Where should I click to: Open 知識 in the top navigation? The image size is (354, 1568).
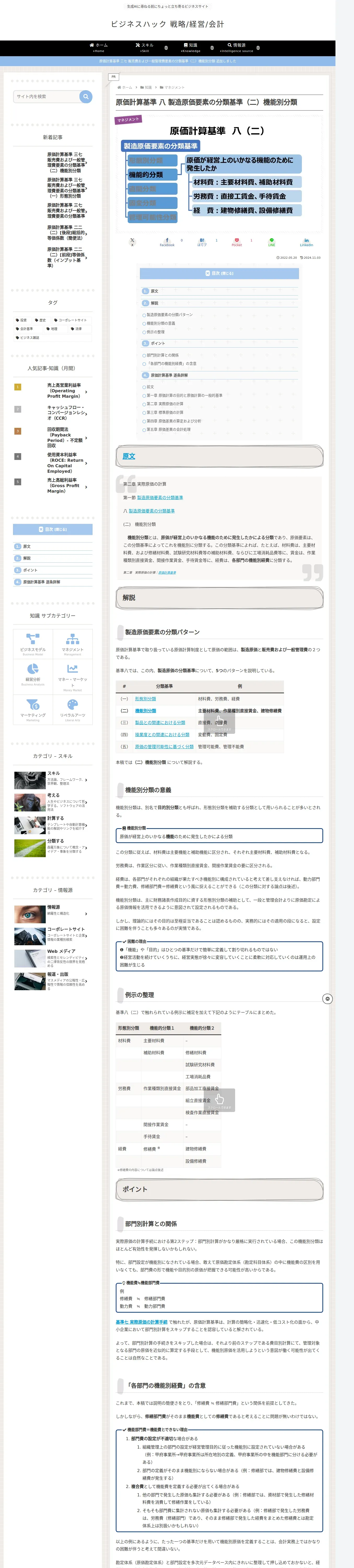pyautogui.click(x=190, y=48)
